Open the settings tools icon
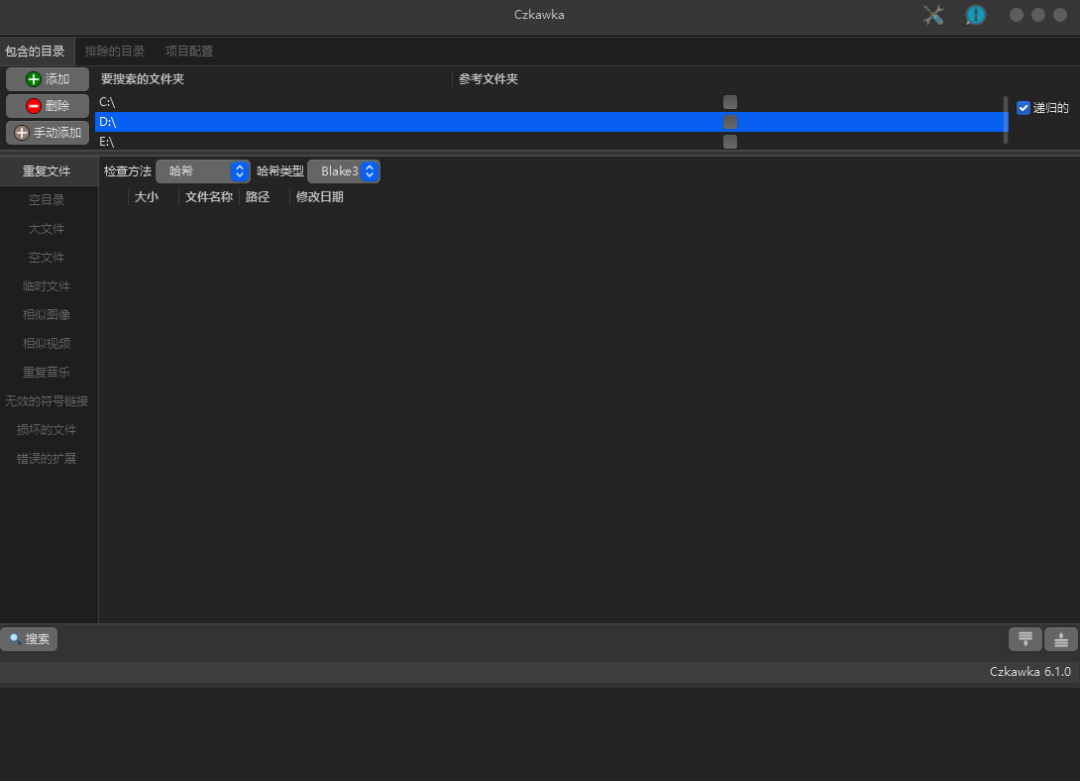 (x=933, y=15)
